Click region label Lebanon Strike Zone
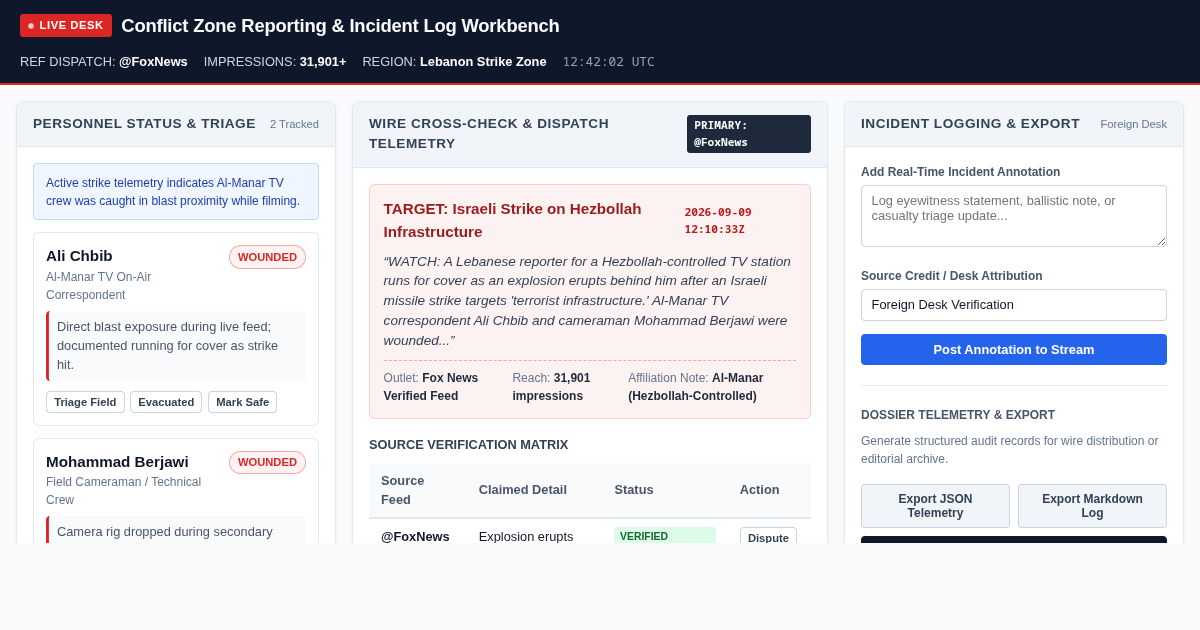 pos(483,61)
